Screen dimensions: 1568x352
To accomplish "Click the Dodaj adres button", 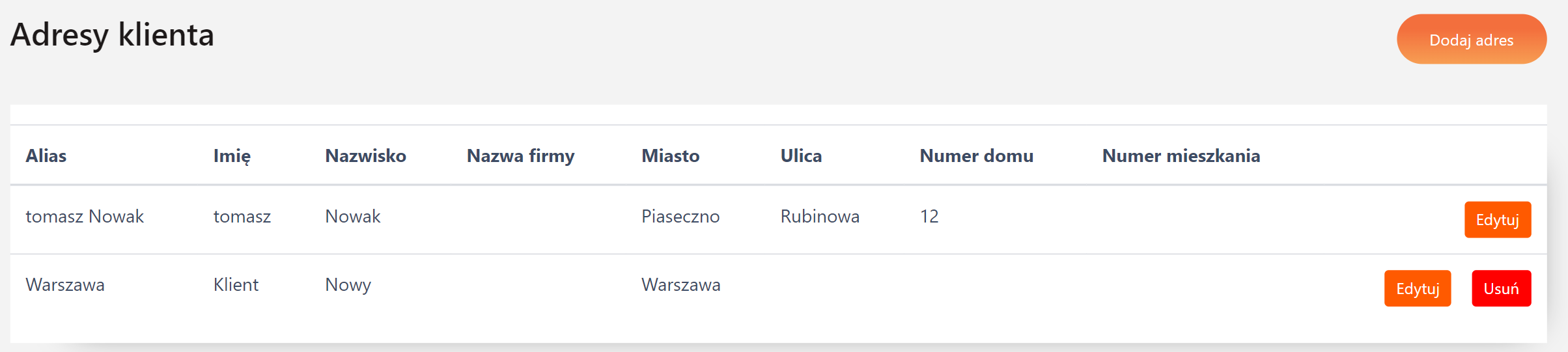I will [1471, 40].
